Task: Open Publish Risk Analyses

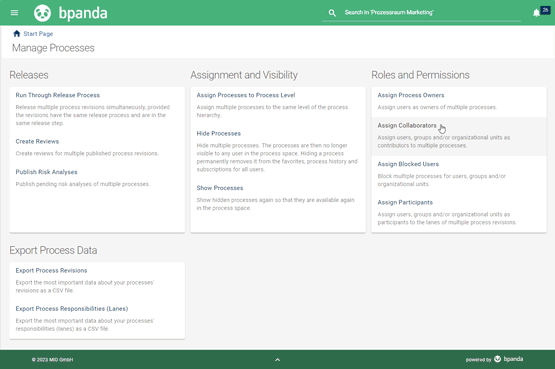Action: click(46, 172)
